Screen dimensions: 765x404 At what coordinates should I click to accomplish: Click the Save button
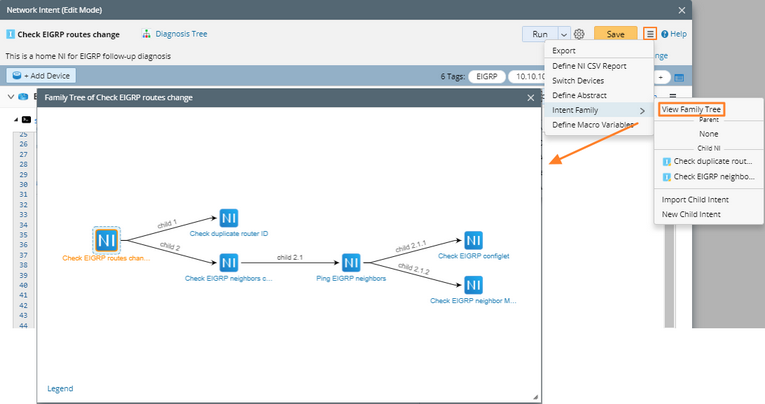coord(615,34)
